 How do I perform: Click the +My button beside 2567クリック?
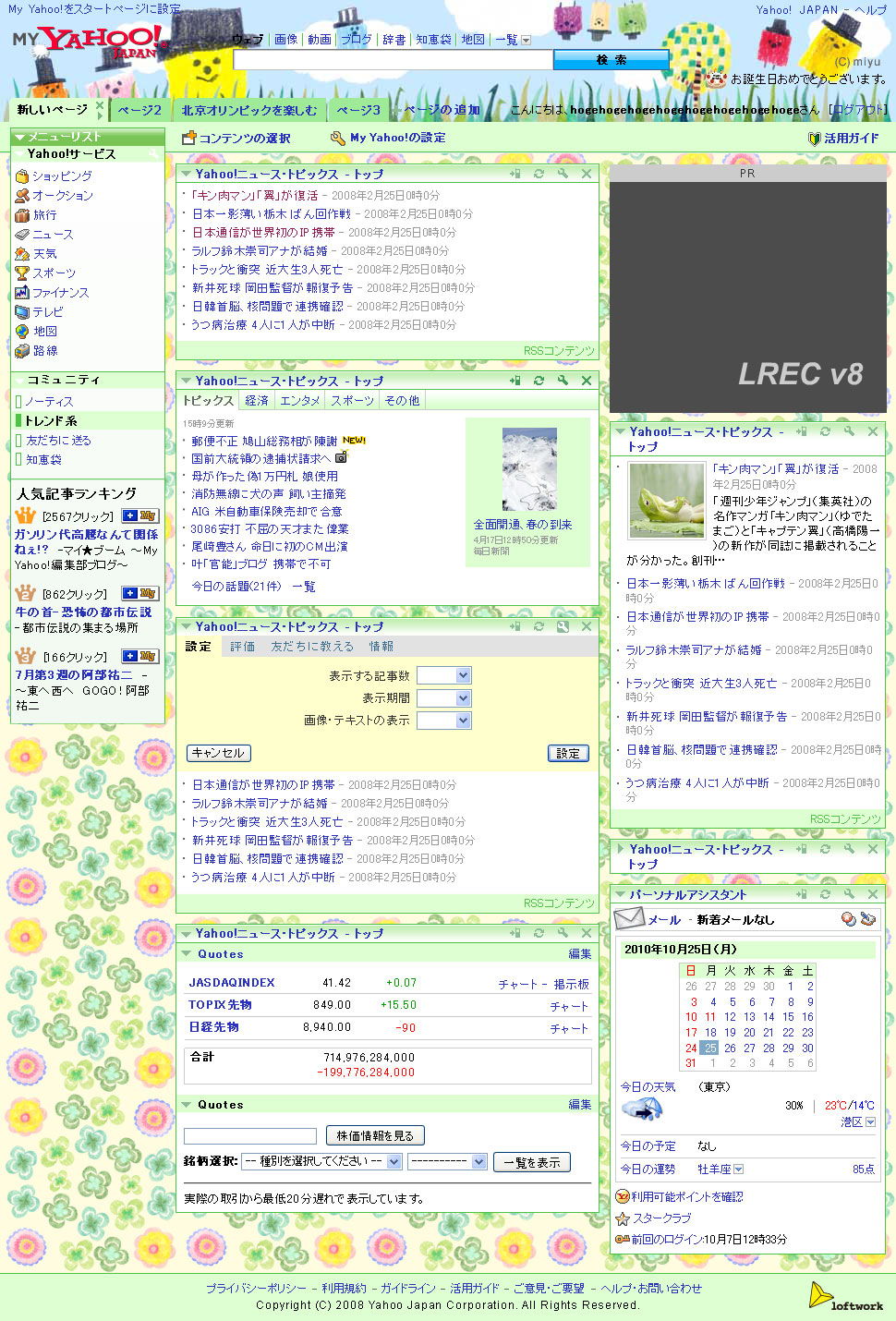pyautogui.click(x=139, y=515)
